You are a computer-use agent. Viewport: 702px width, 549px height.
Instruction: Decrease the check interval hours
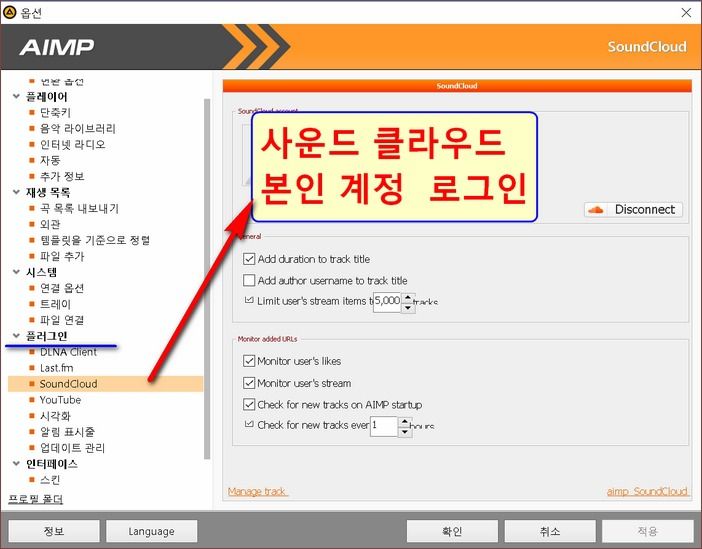tap(405, 432)
